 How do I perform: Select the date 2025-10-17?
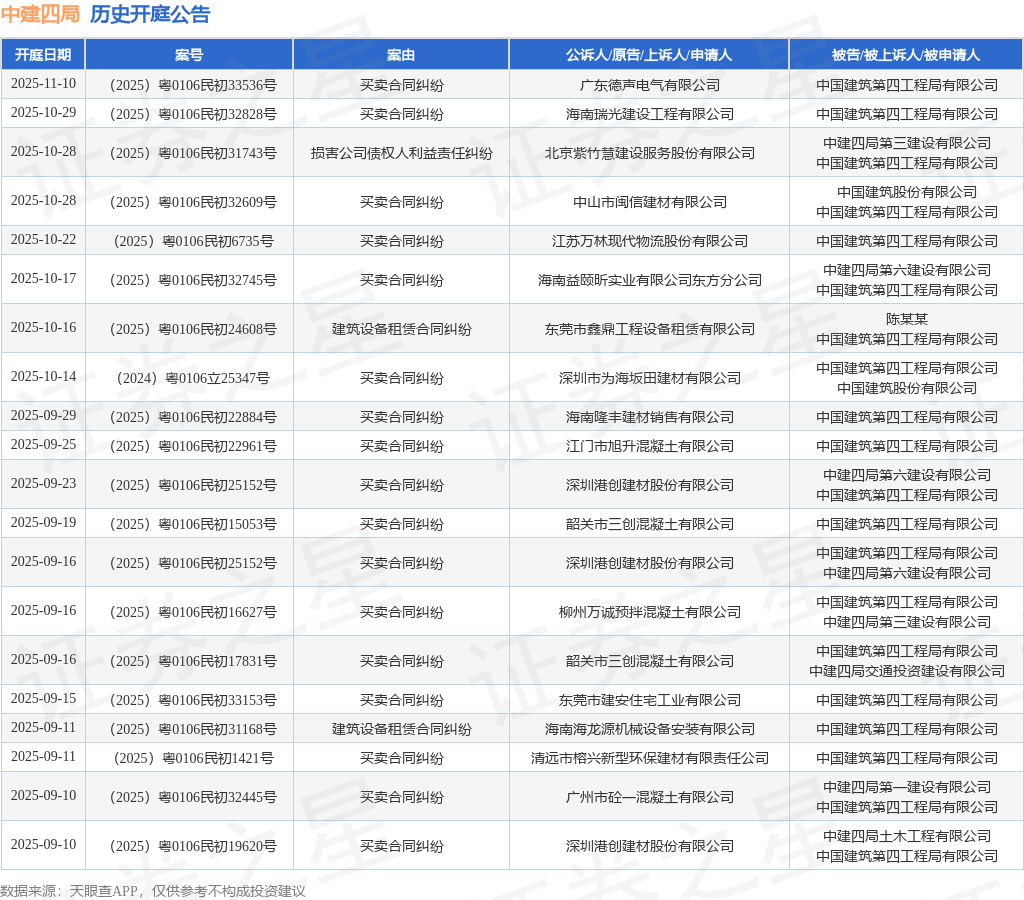click(x=43, y=279)
